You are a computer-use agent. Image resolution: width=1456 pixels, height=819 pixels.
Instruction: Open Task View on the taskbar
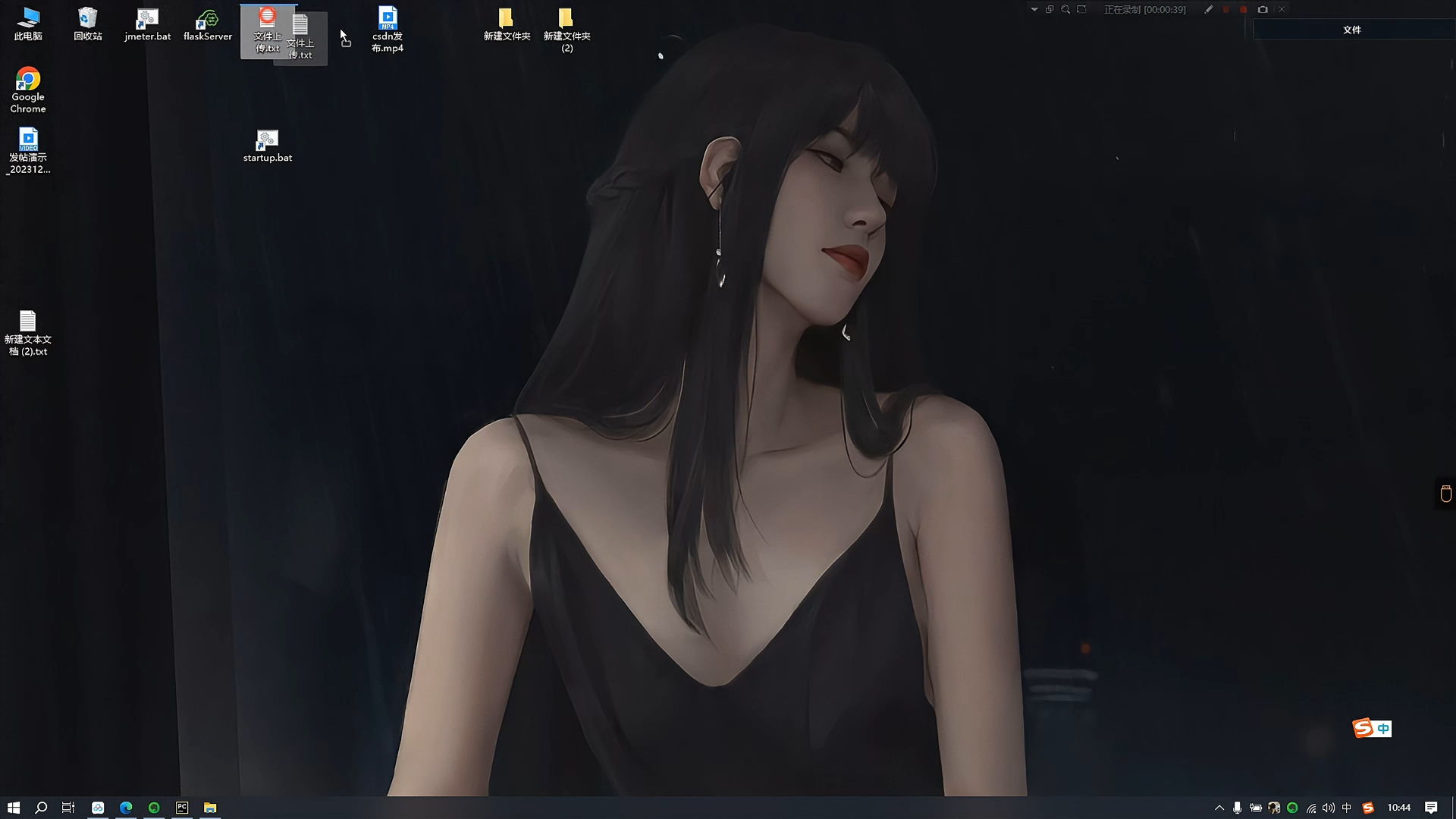coord(68,808)
